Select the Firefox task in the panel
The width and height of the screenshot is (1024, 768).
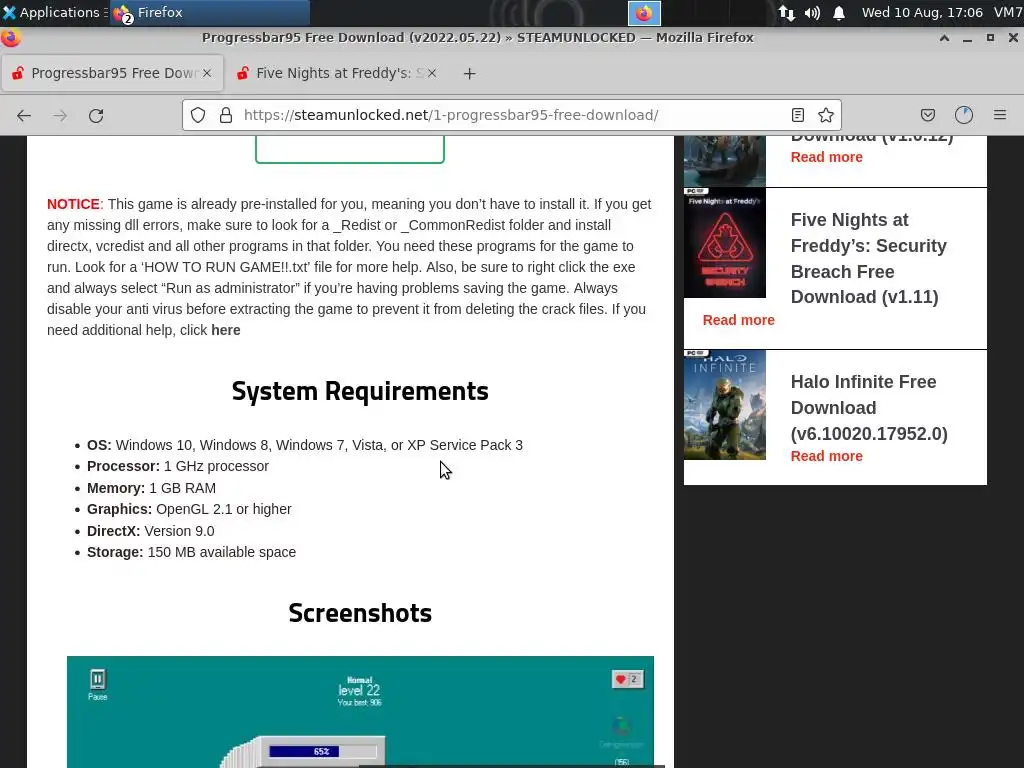(210, 12)
